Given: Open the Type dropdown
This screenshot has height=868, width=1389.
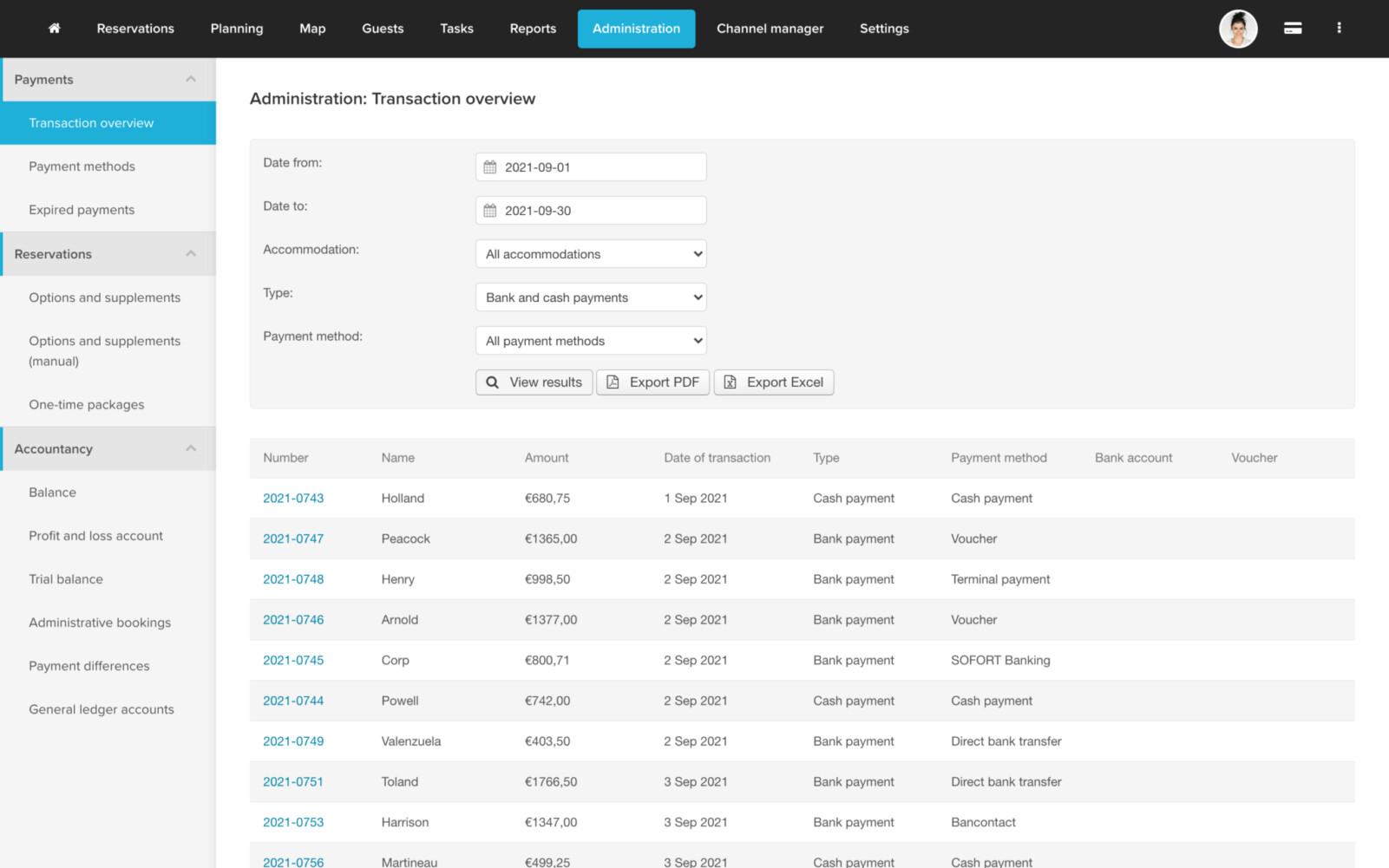Looking at the screenshot, I should tap(590, 297).
